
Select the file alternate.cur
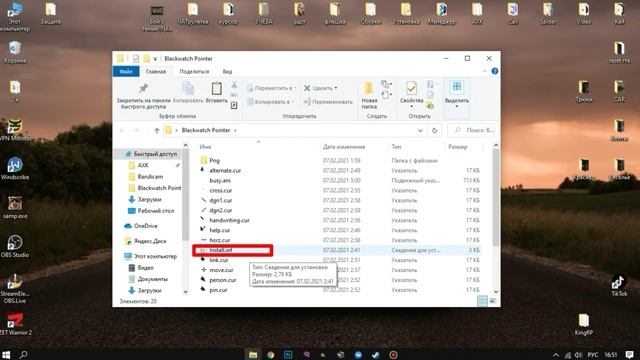[225, 171]
